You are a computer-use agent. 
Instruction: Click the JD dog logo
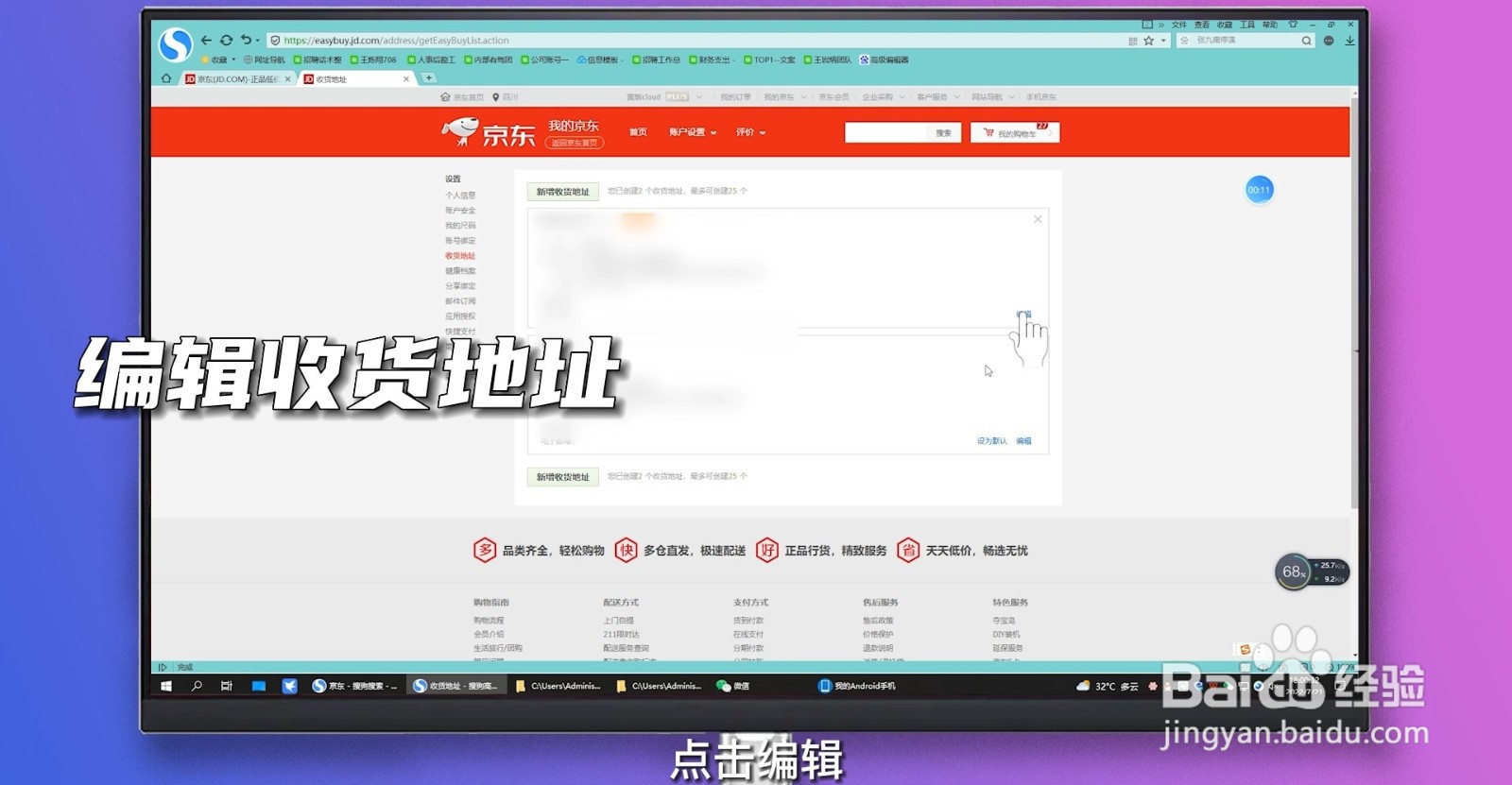(489, 132)
